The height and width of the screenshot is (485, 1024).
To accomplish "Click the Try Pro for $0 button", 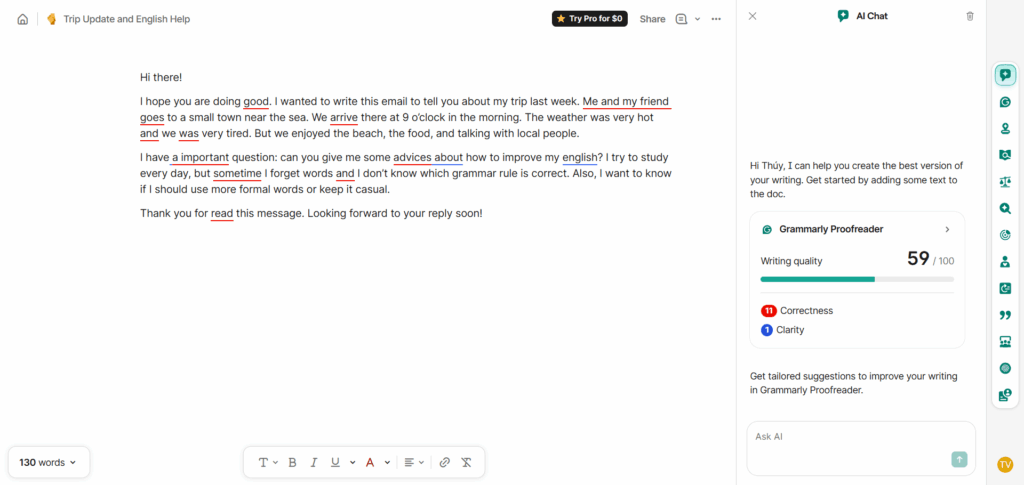I will click(590, 19).
